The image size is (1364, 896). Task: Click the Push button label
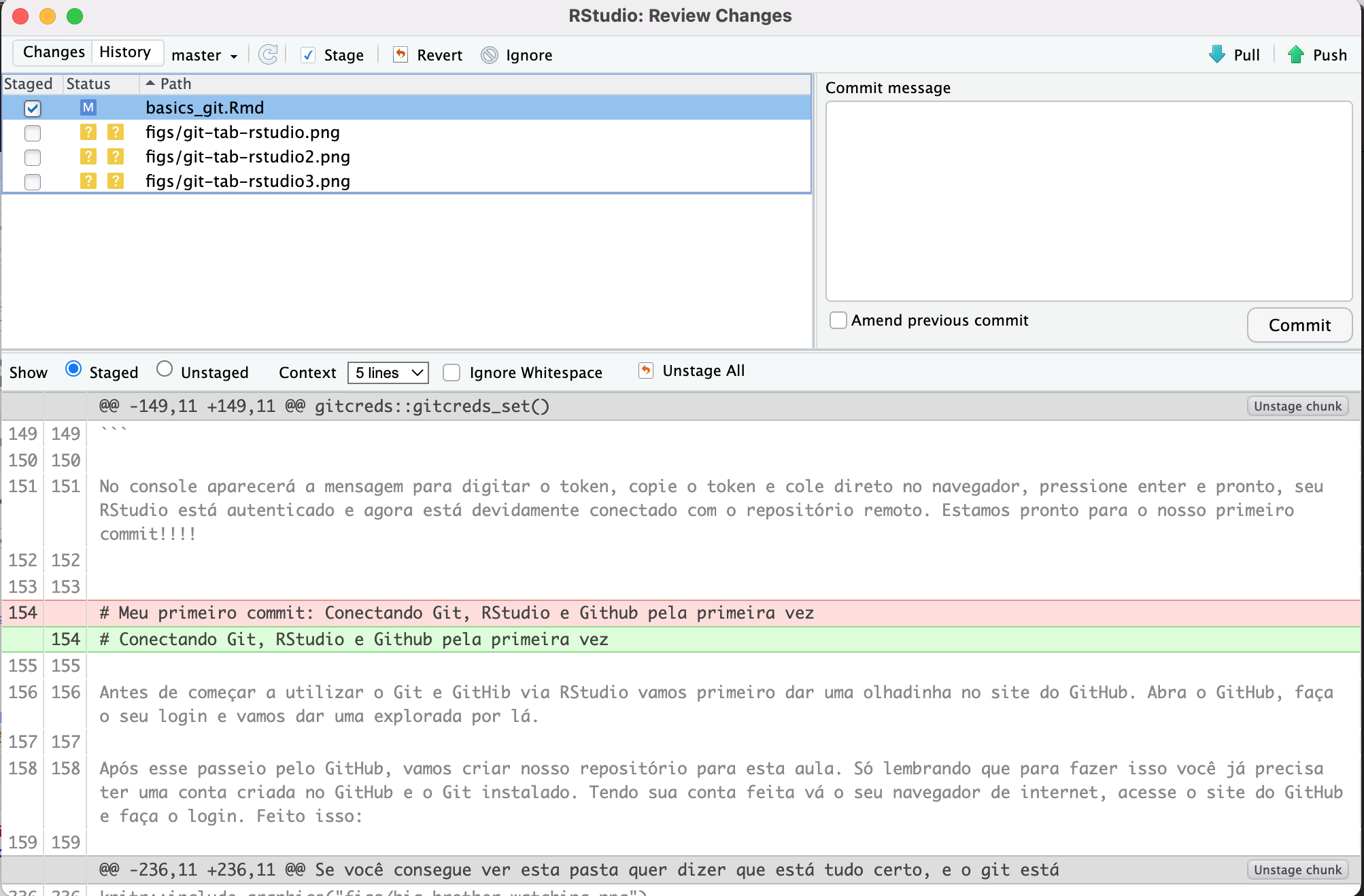[1330, 55]
